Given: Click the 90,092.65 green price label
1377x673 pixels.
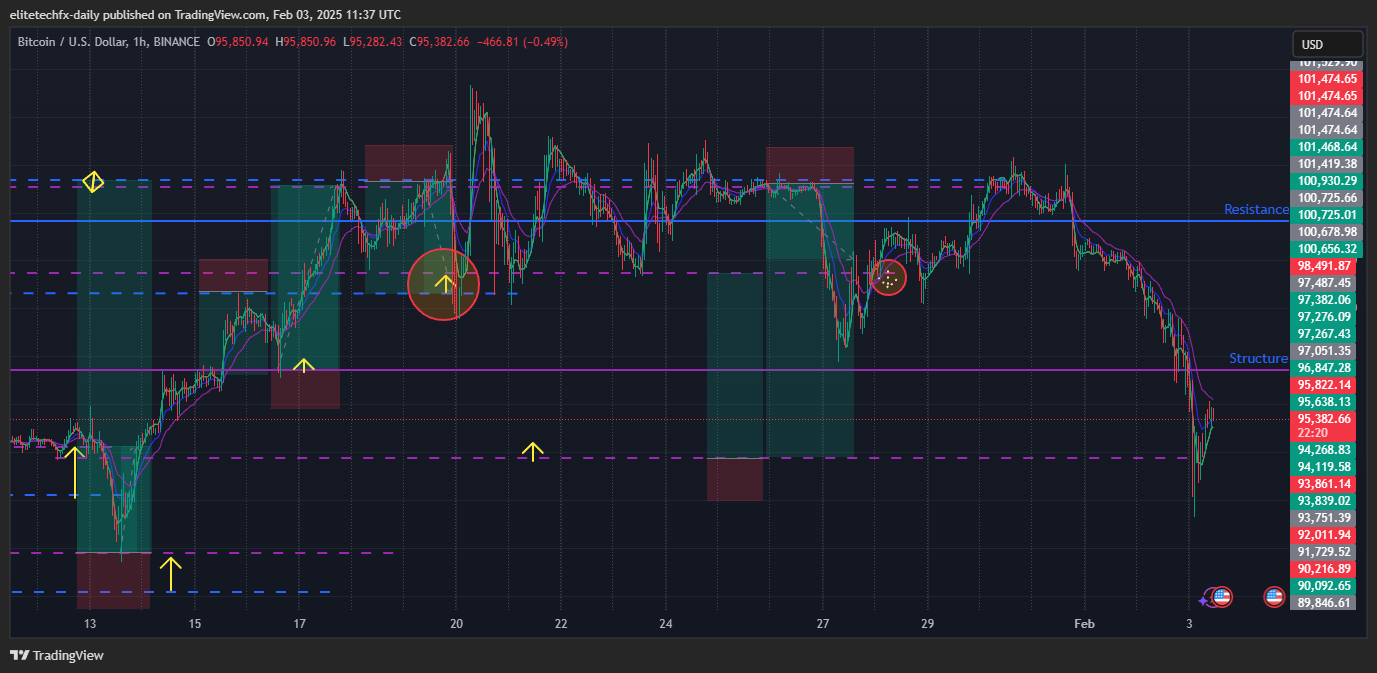Looking at the screenshot, I should (1325, 585).
